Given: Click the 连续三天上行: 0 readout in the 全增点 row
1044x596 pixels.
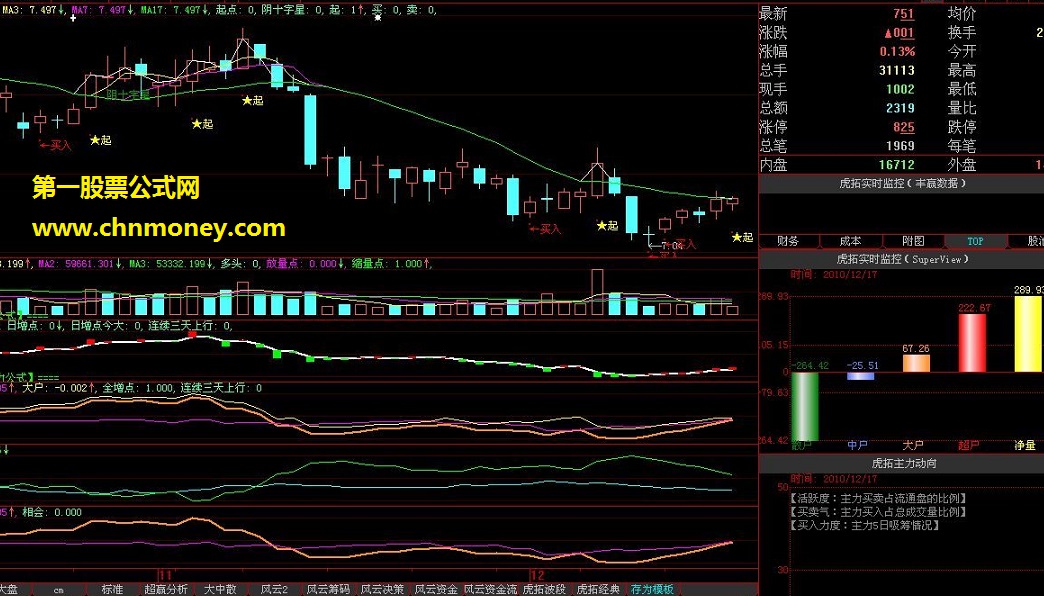Looking at the screenshot, I should (222, 388).
